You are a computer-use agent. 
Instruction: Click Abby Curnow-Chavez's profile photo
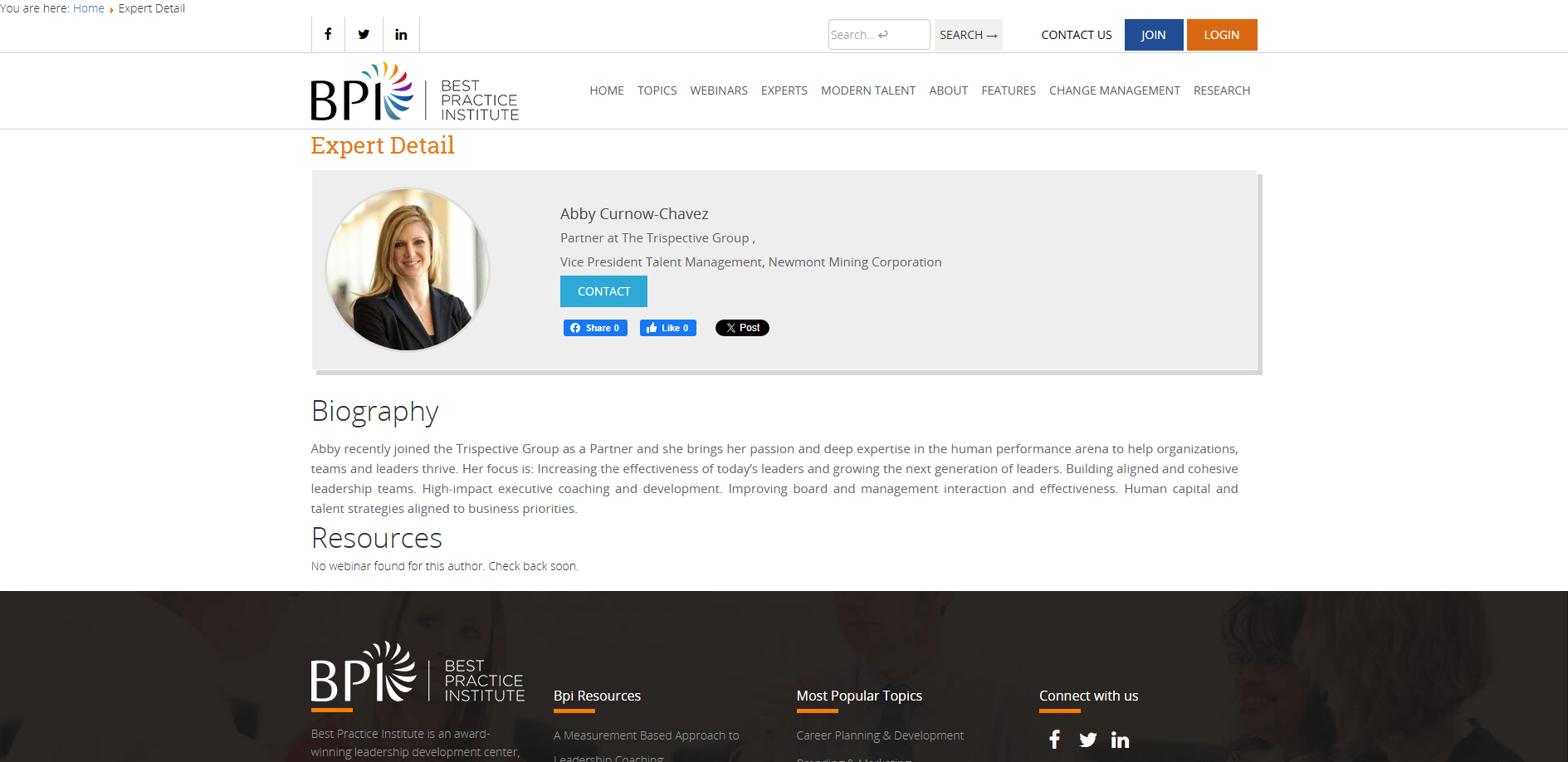pyautogui.click(x=407, y=269)
